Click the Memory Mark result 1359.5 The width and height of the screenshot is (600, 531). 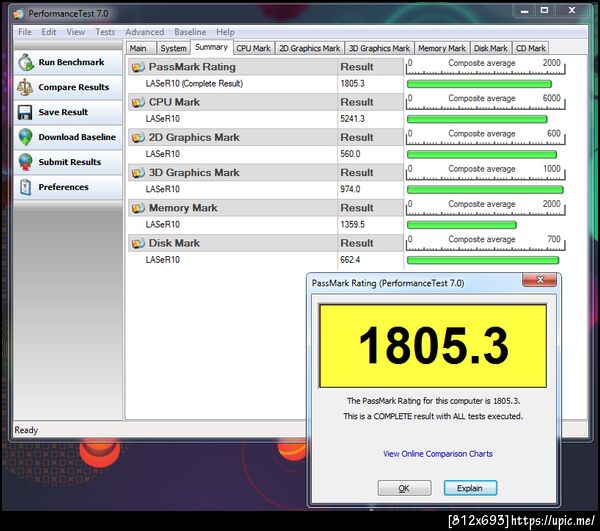point(352,225)
